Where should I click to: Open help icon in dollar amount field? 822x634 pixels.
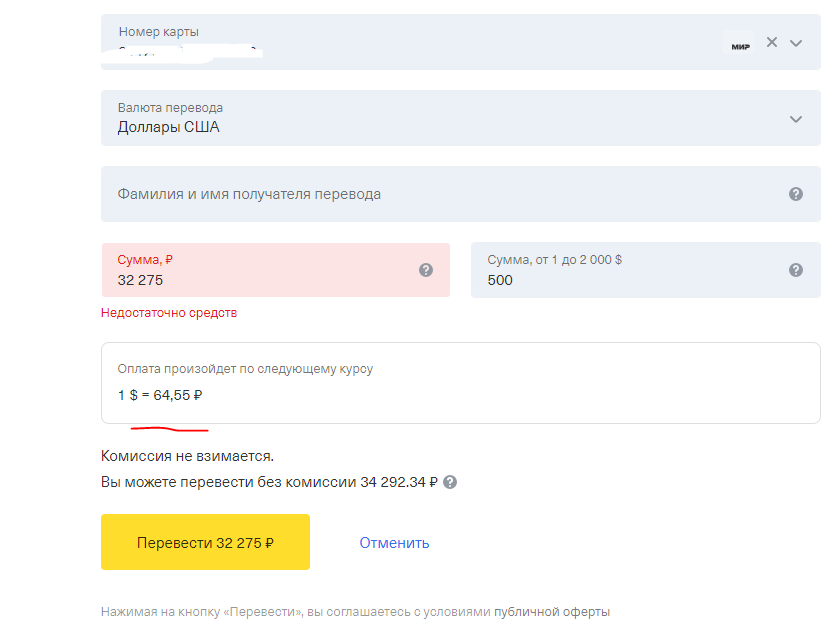[x=796, y=270]
